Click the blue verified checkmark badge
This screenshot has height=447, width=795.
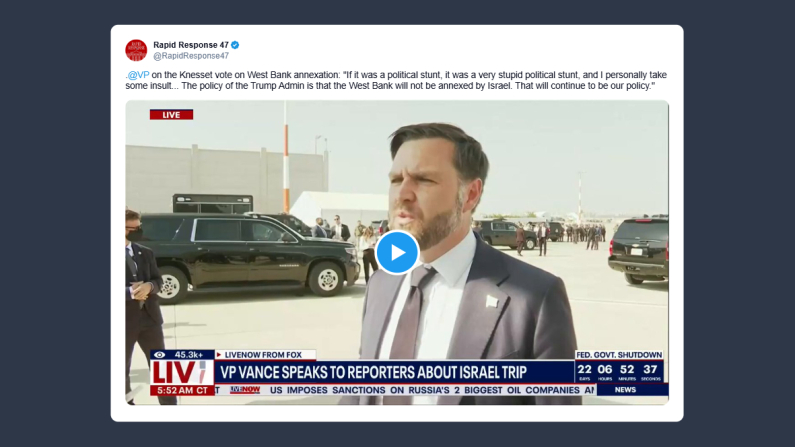[235, 45]
